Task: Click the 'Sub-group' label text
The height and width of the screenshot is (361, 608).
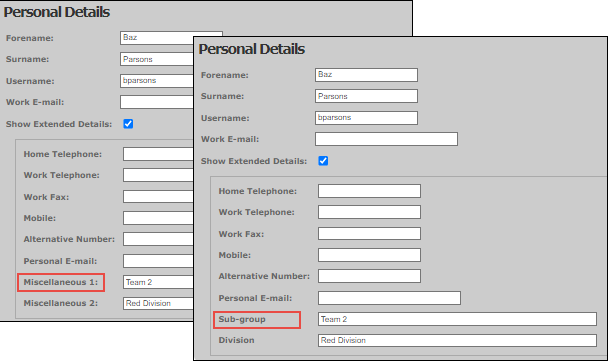Action: pos(242,320)
